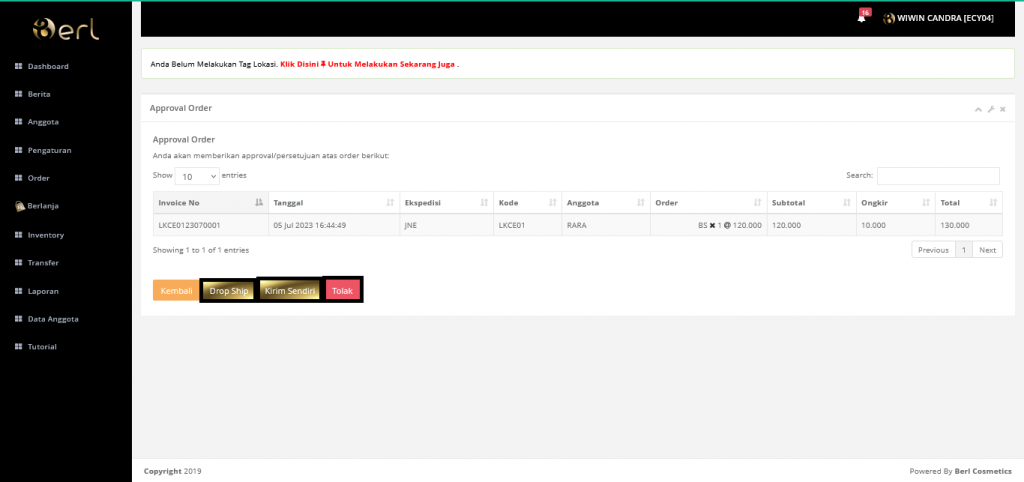Screen dimensions: 1024x482
Task: Click the Berl logo
Action: (x=66, y=29)
